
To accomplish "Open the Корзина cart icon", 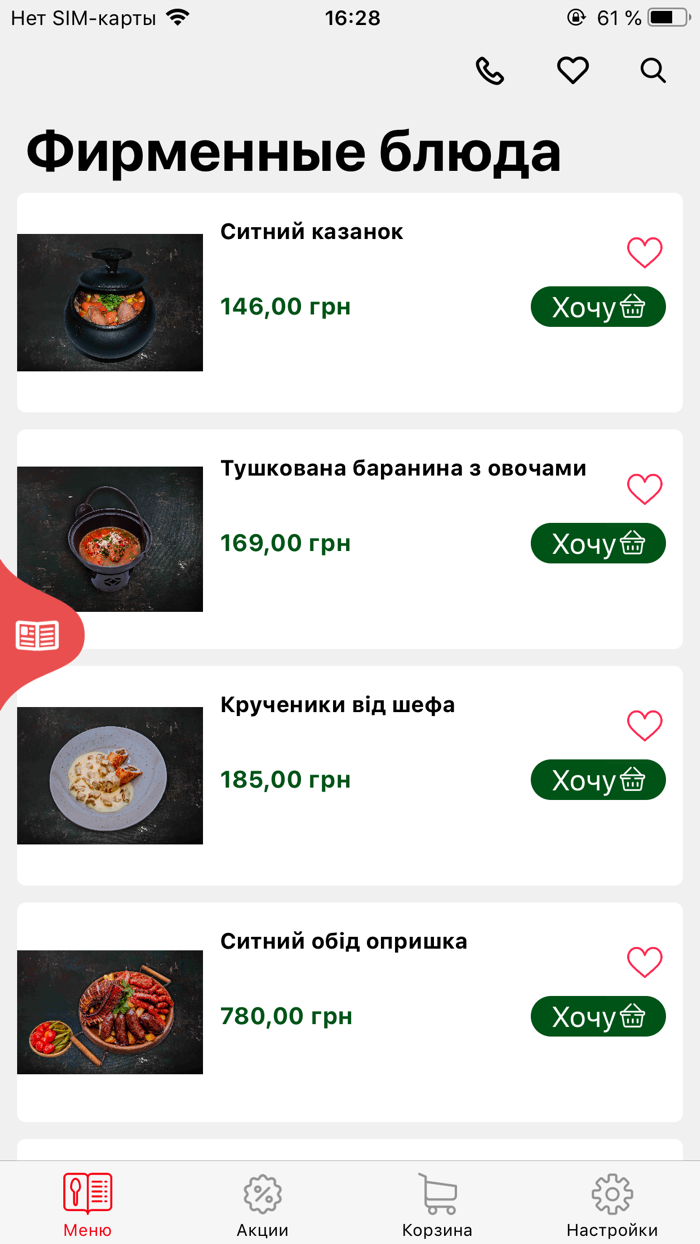I will point(437,1192).
